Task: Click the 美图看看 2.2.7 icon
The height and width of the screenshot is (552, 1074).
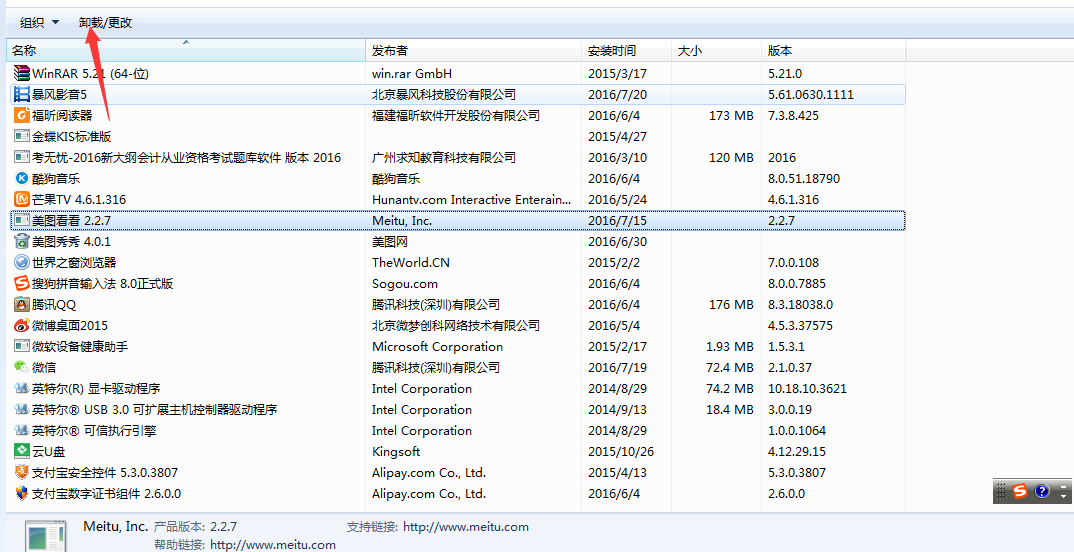Action: (22, 221)
